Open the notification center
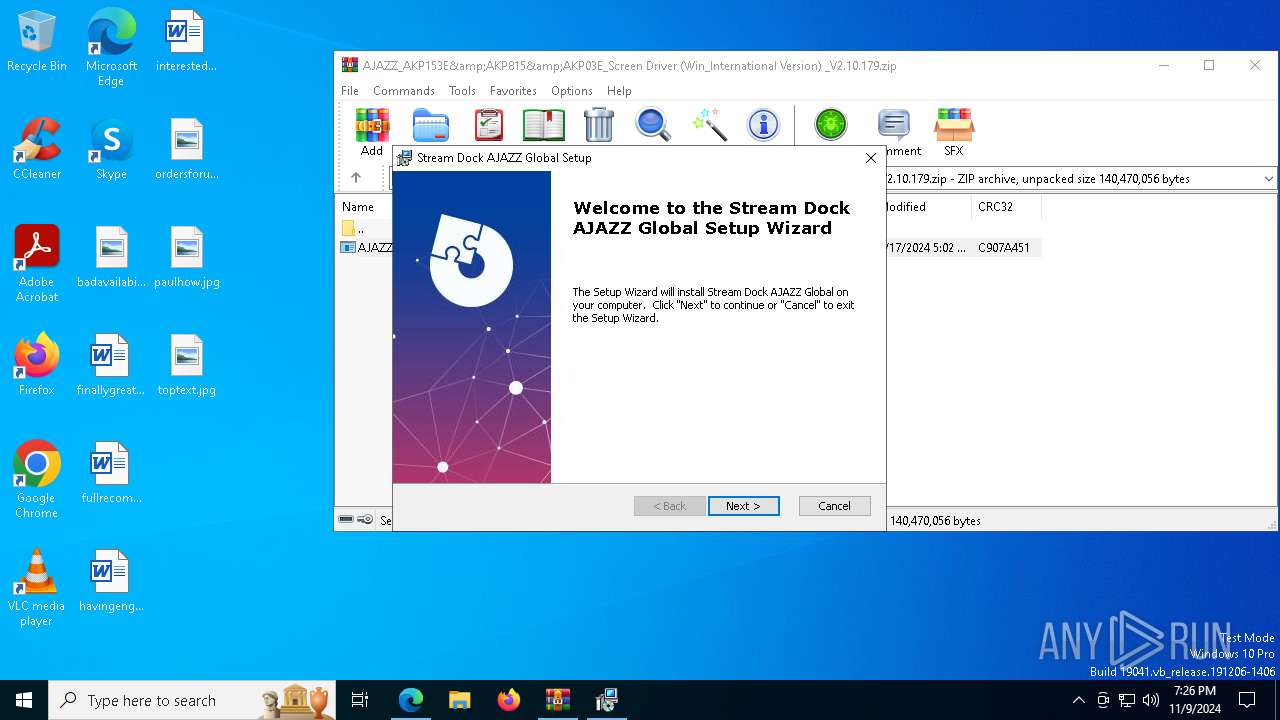The image size is (1280, 720). coord(1247,700)
